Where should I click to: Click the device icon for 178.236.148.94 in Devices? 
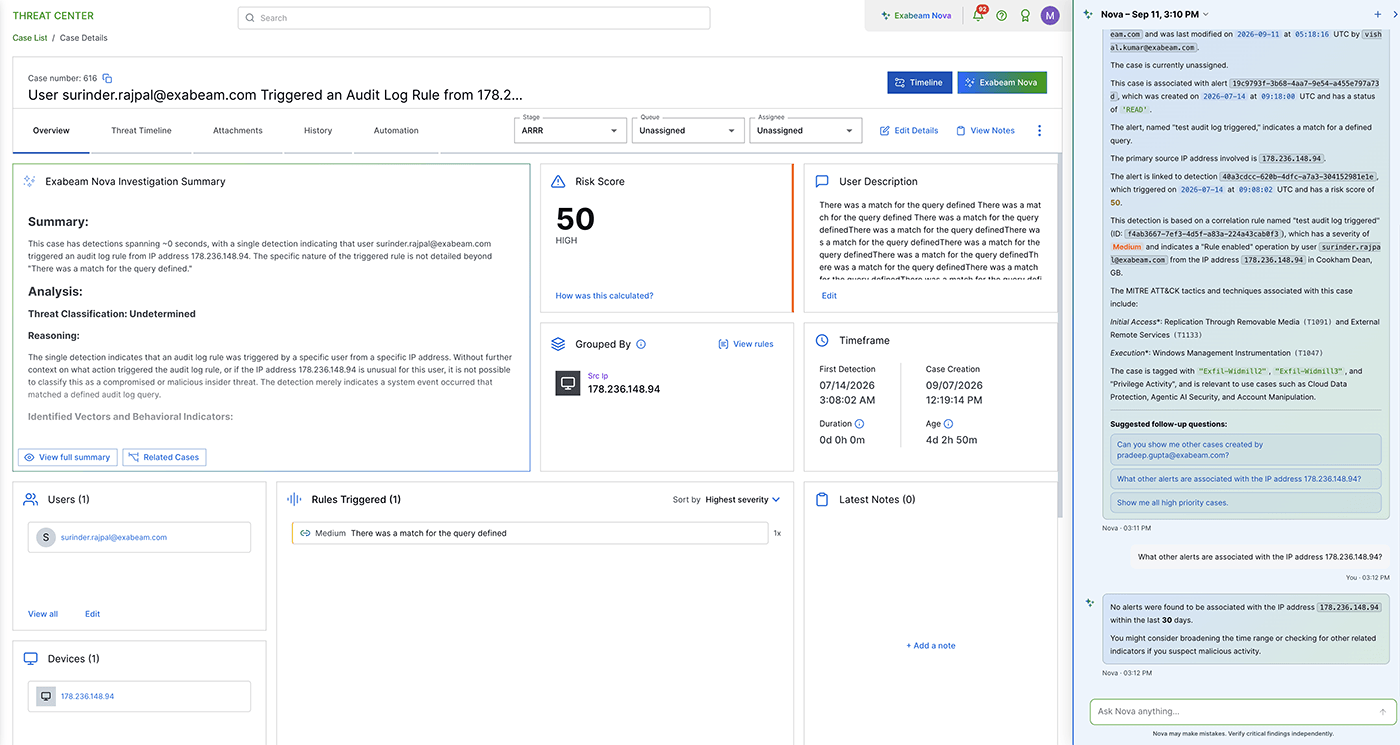46,697
